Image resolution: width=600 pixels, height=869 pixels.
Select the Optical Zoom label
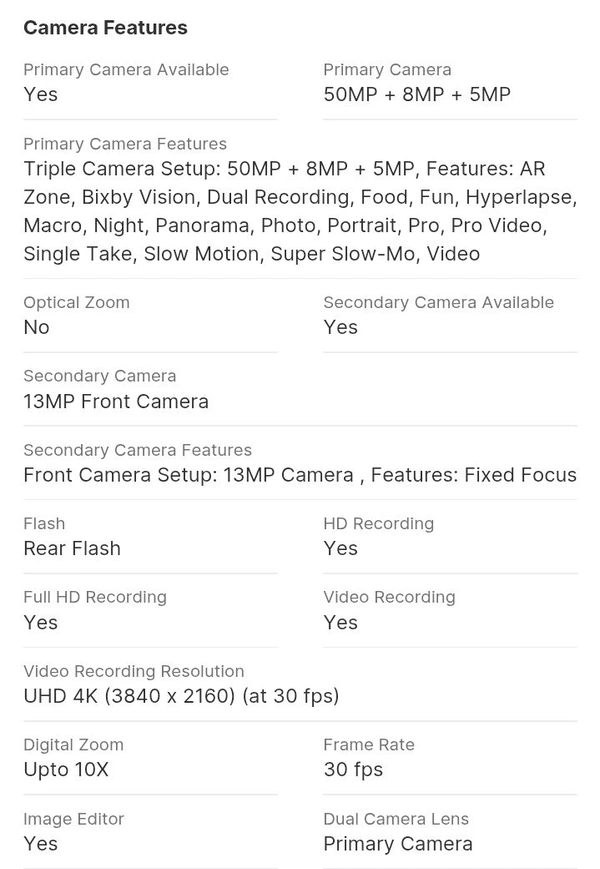(x=76, y=303)
